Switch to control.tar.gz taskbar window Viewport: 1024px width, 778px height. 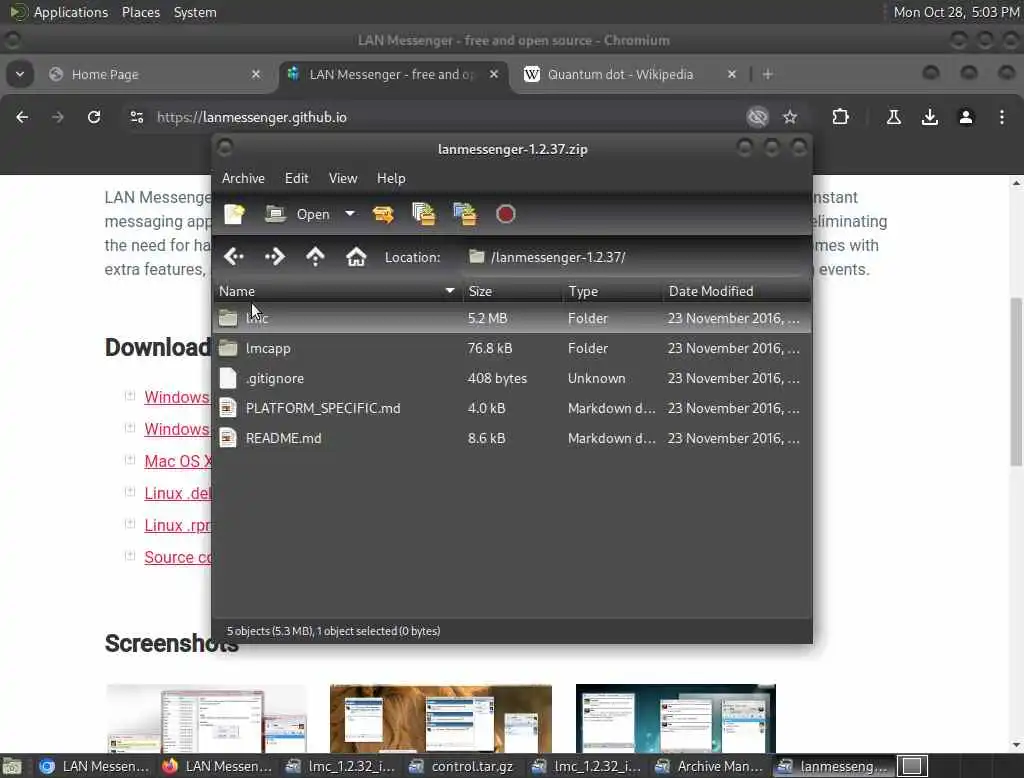(462, 766)
